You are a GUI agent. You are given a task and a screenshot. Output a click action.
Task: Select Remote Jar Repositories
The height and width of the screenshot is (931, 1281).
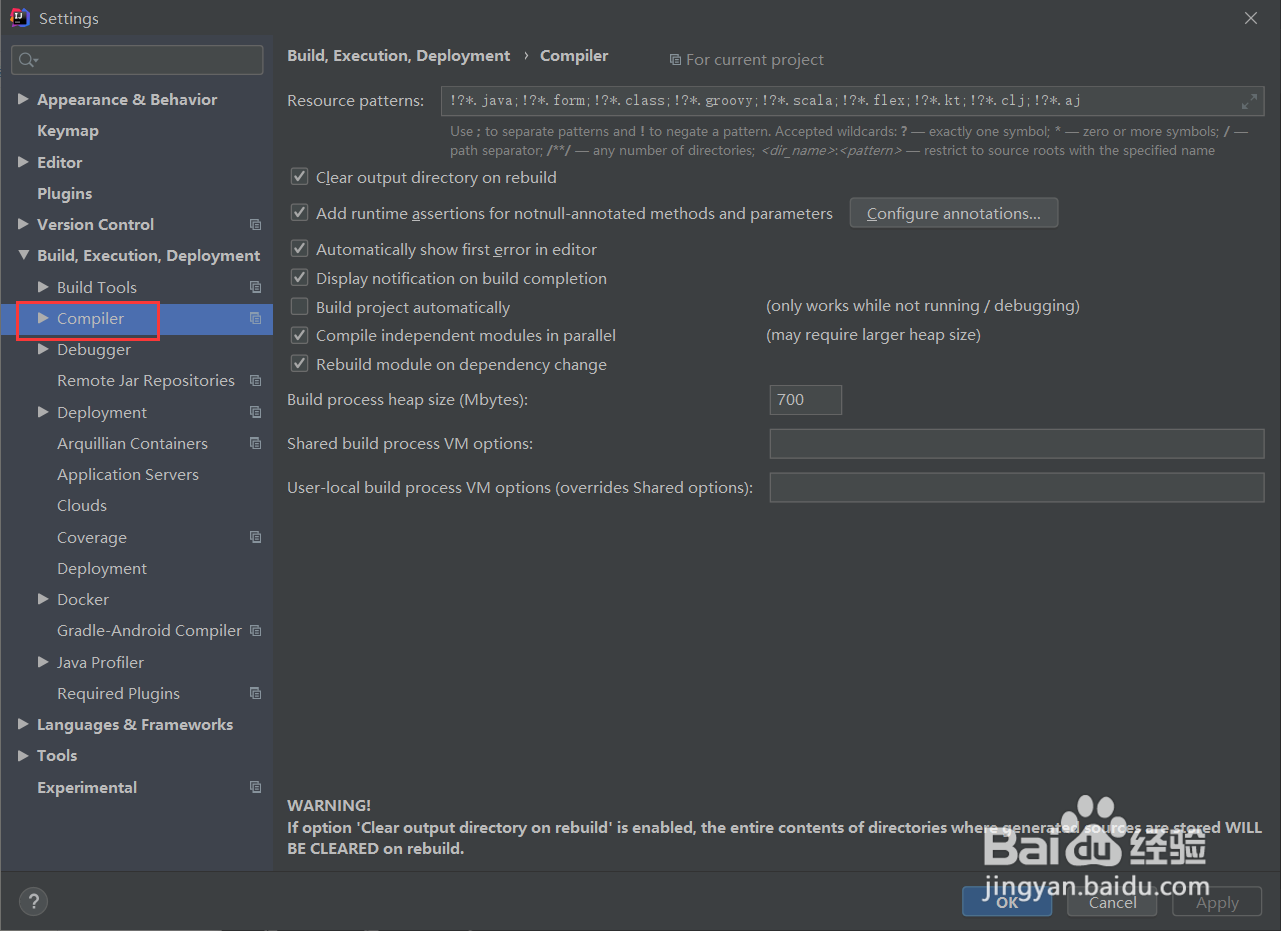pyautogui.click(x=146, y=381)
